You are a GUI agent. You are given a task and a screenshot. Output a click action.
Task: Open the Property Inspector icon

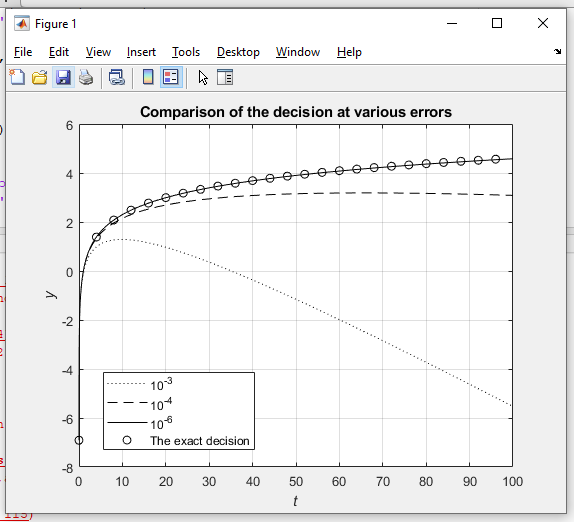(x=225, y=77)
